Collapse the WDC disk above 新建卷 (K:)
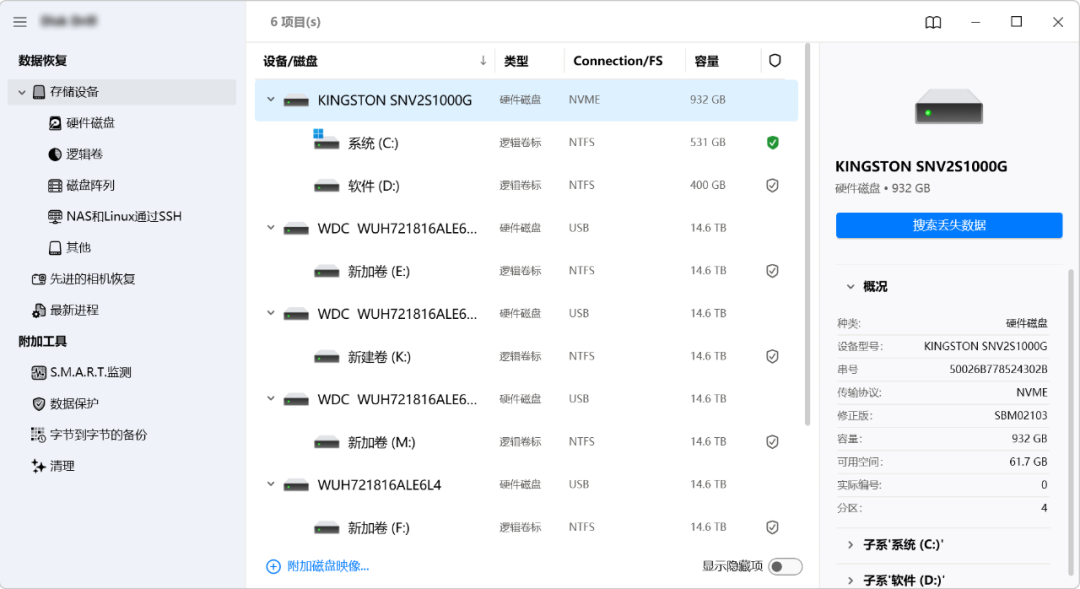 click(271, 313)
